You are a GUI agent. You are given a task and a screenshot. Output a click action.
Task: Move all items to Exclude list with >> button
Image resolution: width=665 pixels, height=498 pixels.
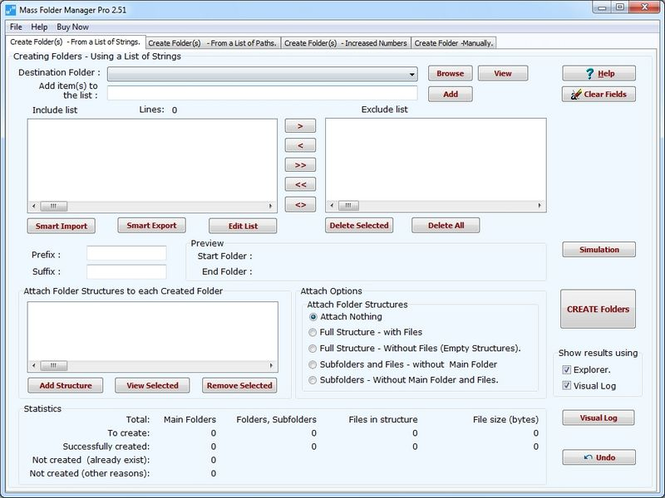pyautogui.click(x=300, y=165)
